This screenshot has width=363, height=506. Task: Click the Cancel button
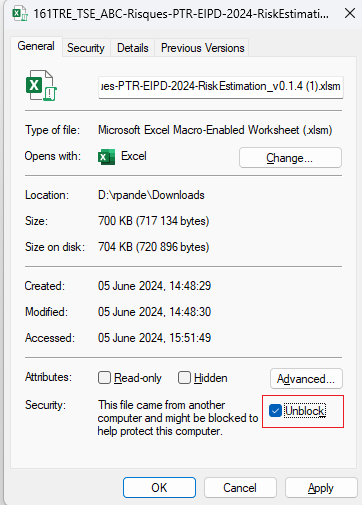[x=240, y=488]
